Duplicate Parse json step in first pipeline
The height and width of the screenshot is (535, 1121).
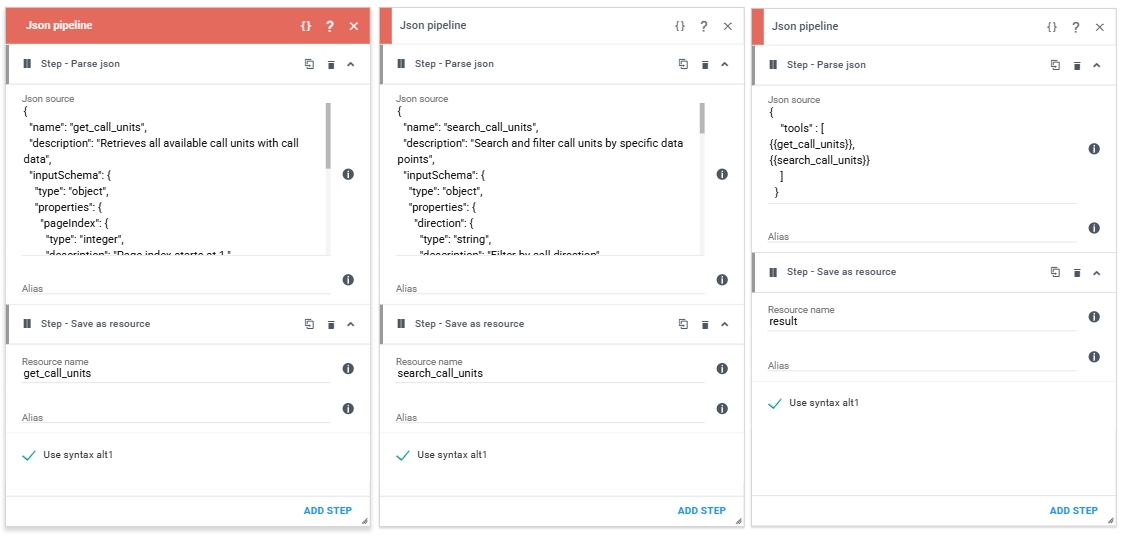point(310,64)
